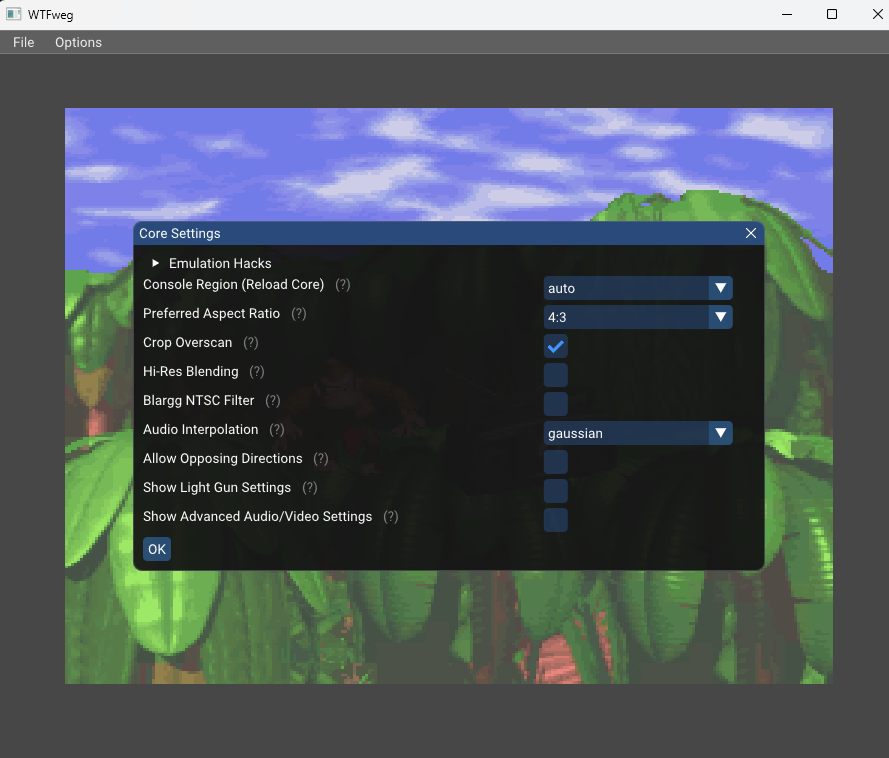This screenshot has width=889, height=758.
Task: Open the Console Region dropdown set to auto
Action: coord(638,289)
